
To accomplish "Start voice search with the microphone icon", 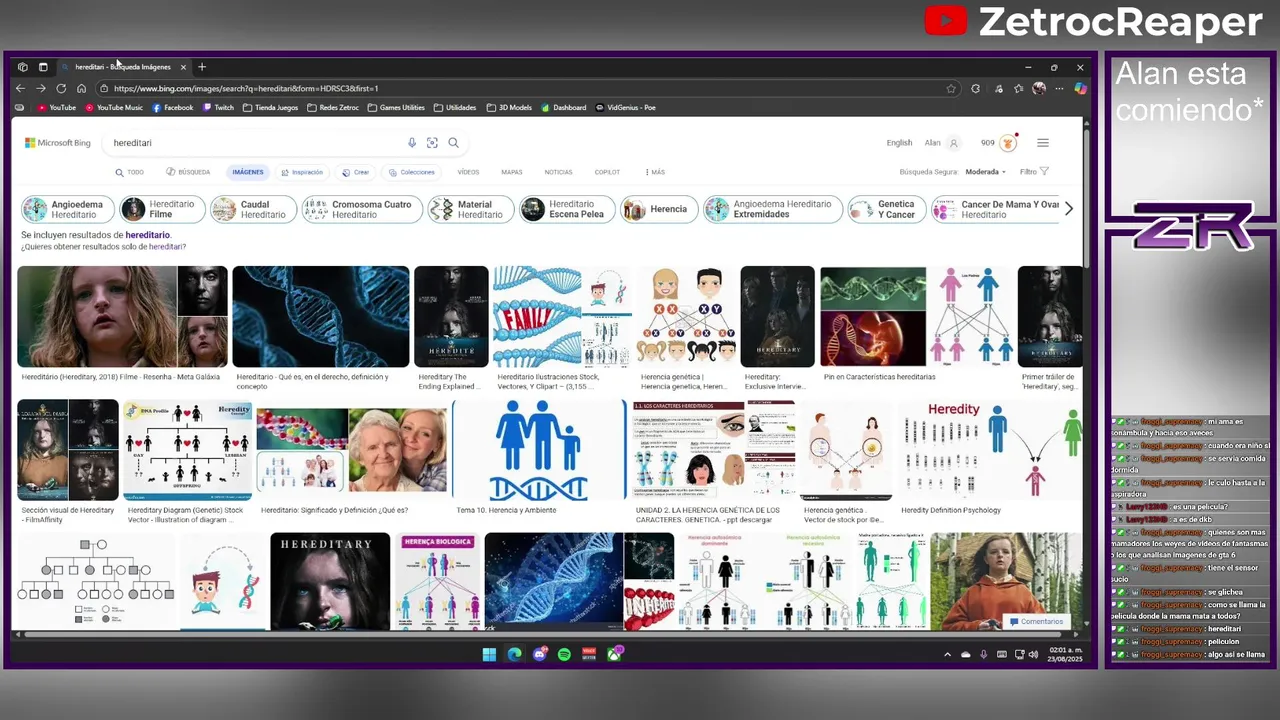I will (411, 143).
